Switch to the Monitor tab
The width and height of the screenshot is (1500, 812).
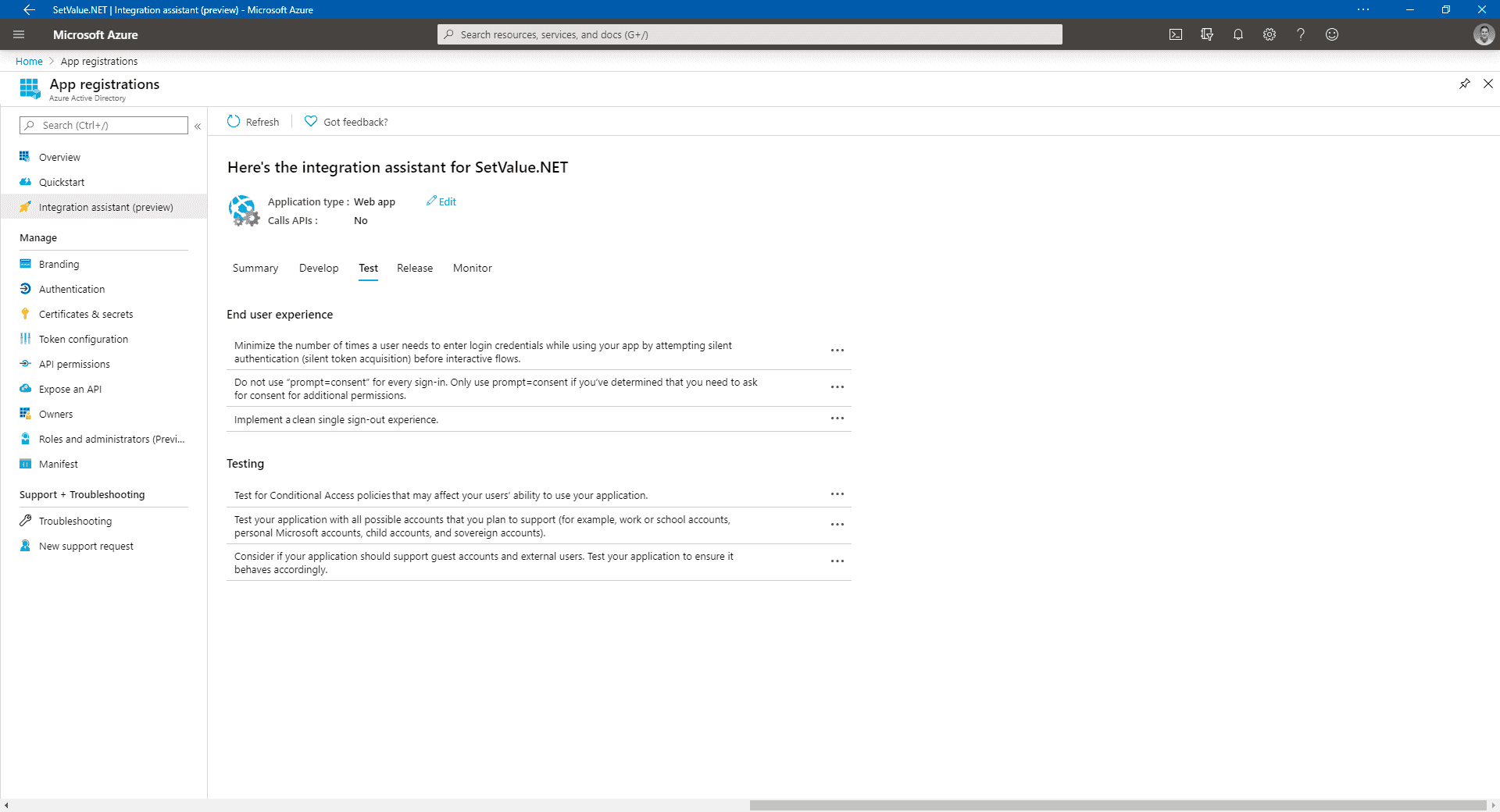[x=473, y=268]
